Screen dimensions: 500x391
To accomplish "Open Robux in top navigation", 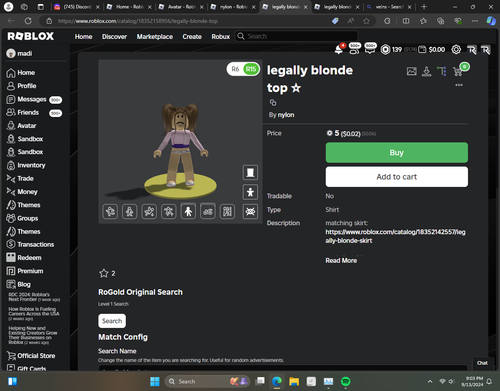I will 221,36.
